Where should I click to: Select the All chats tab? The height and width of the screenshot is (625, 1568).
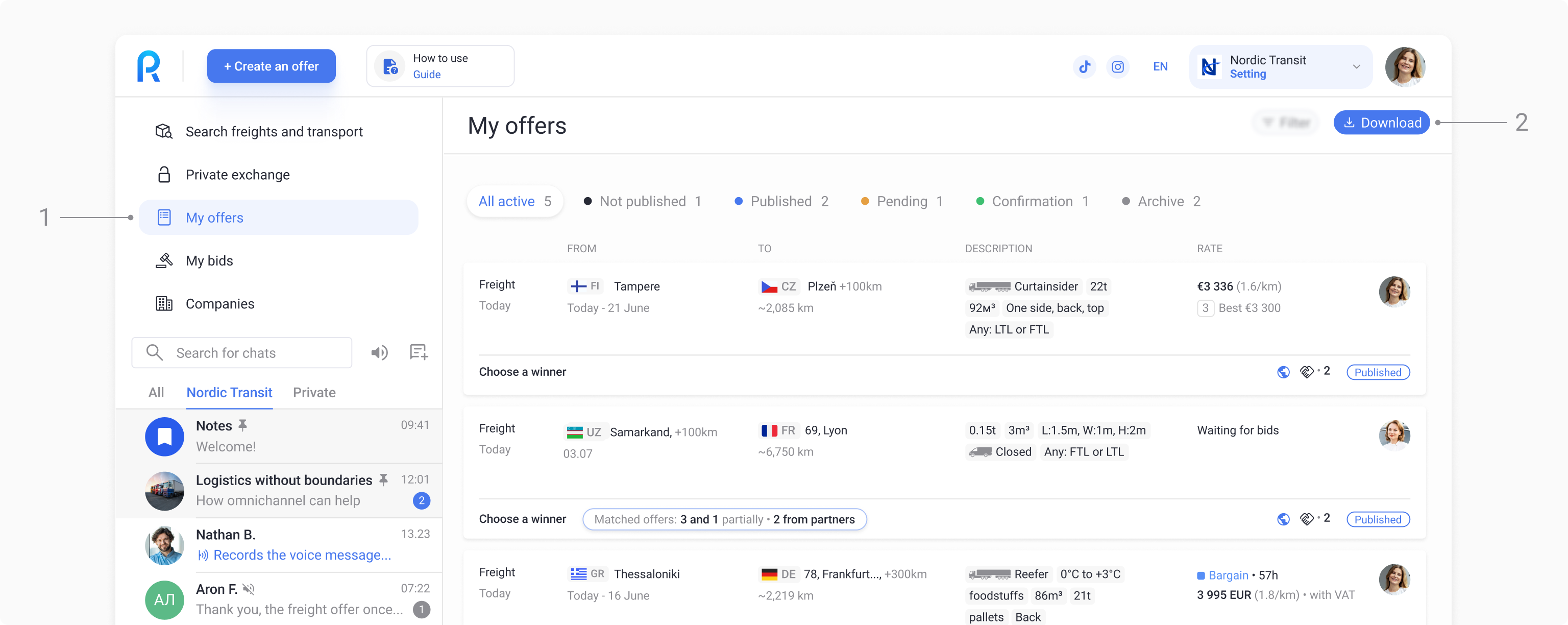click(x=156, y=392)
